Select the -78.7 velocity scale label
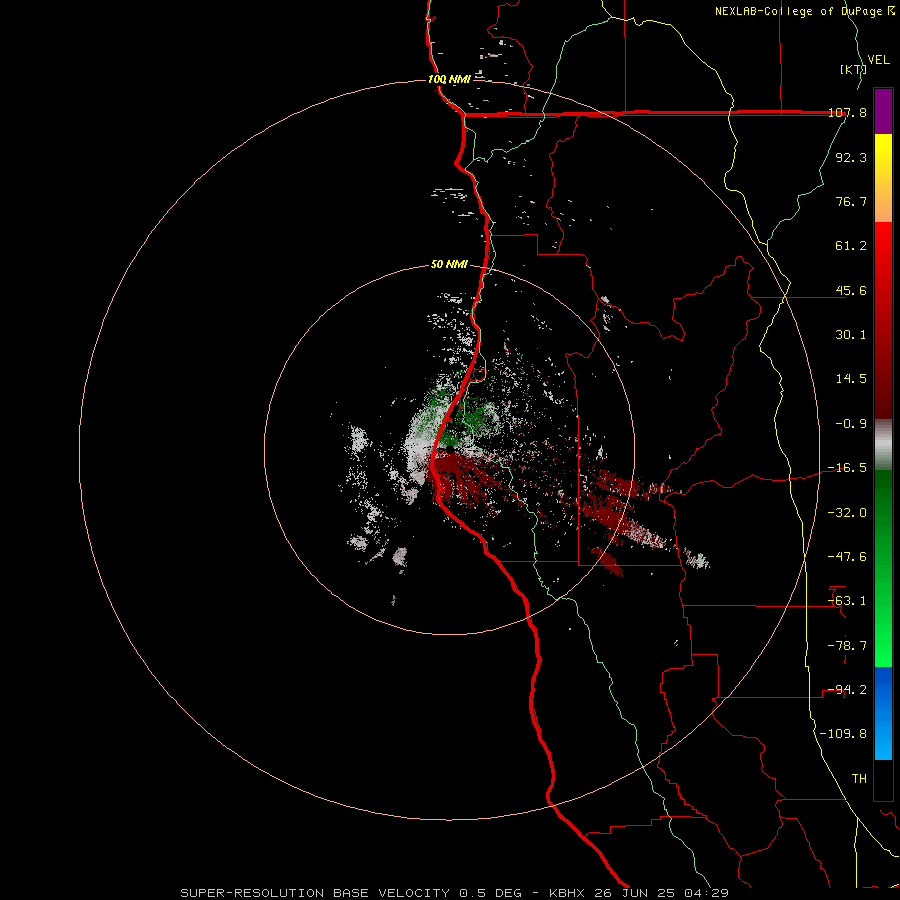This screenshot has width=900, height=900. coord(847,646)
